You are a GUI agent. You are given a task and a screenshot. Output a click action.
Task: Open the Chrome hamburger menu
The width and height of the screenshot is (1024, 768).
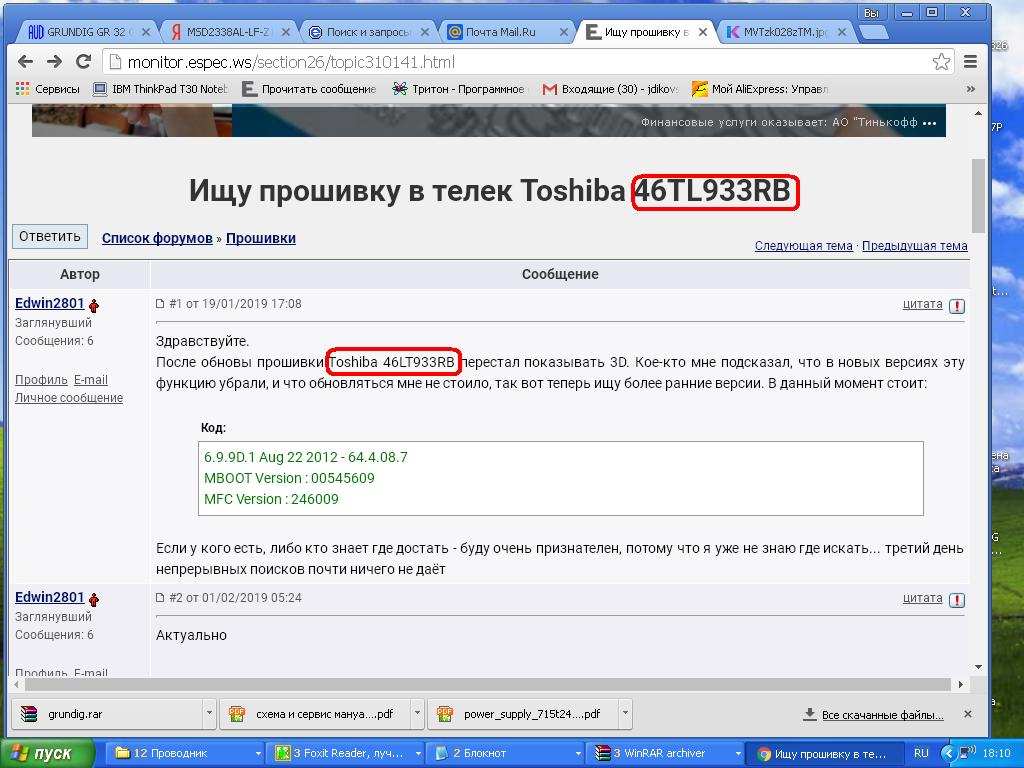(970, 62)
